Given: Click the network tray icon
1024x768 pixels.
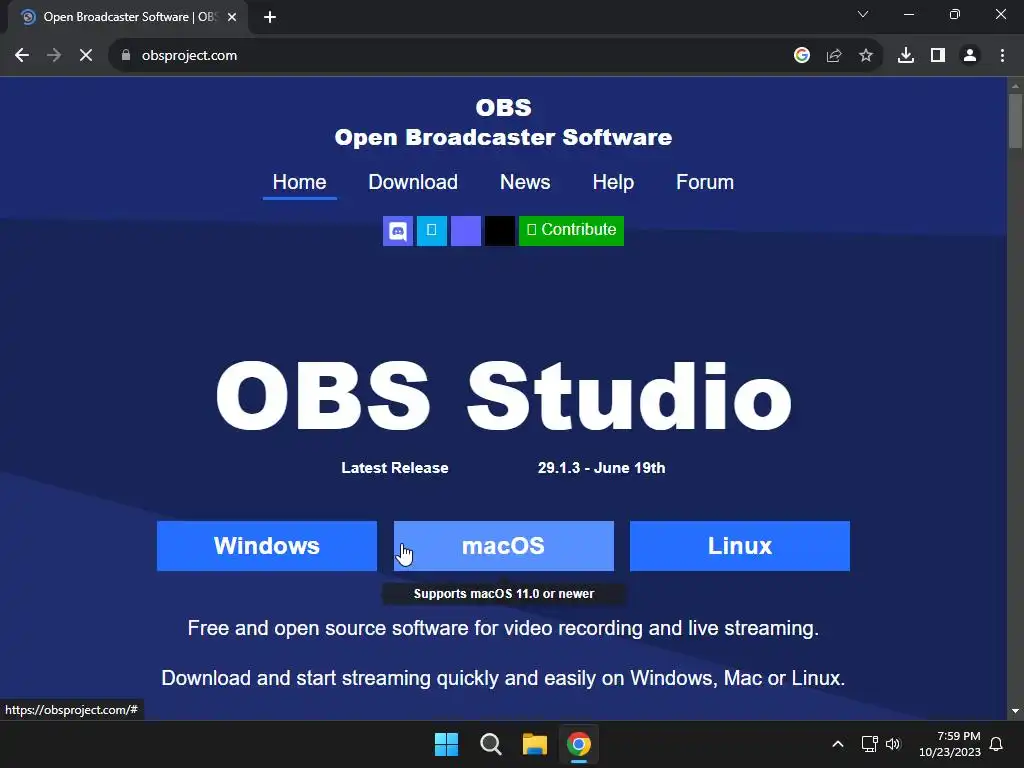Looking at the screenshot, I should 869,744.
